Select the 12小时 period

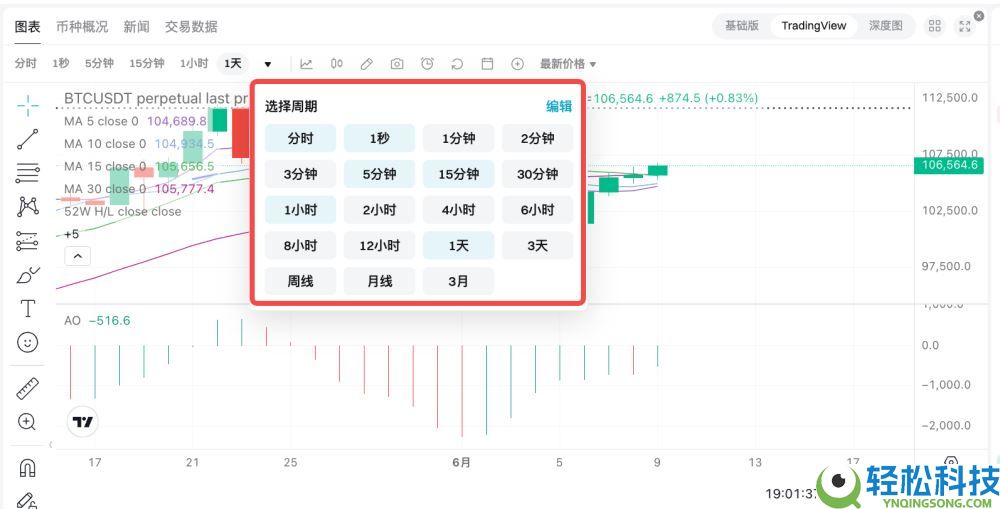click(x=379, y=246)
